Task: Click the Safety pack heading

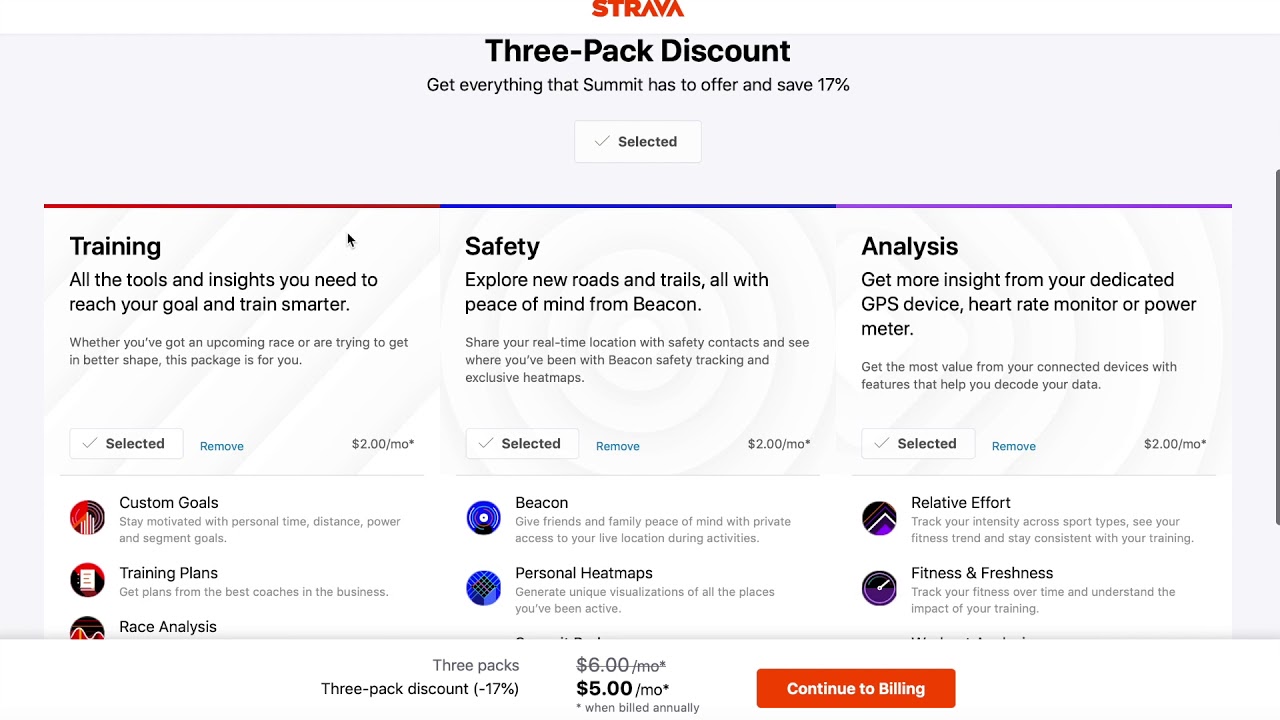Action: [x=502, y=246]
